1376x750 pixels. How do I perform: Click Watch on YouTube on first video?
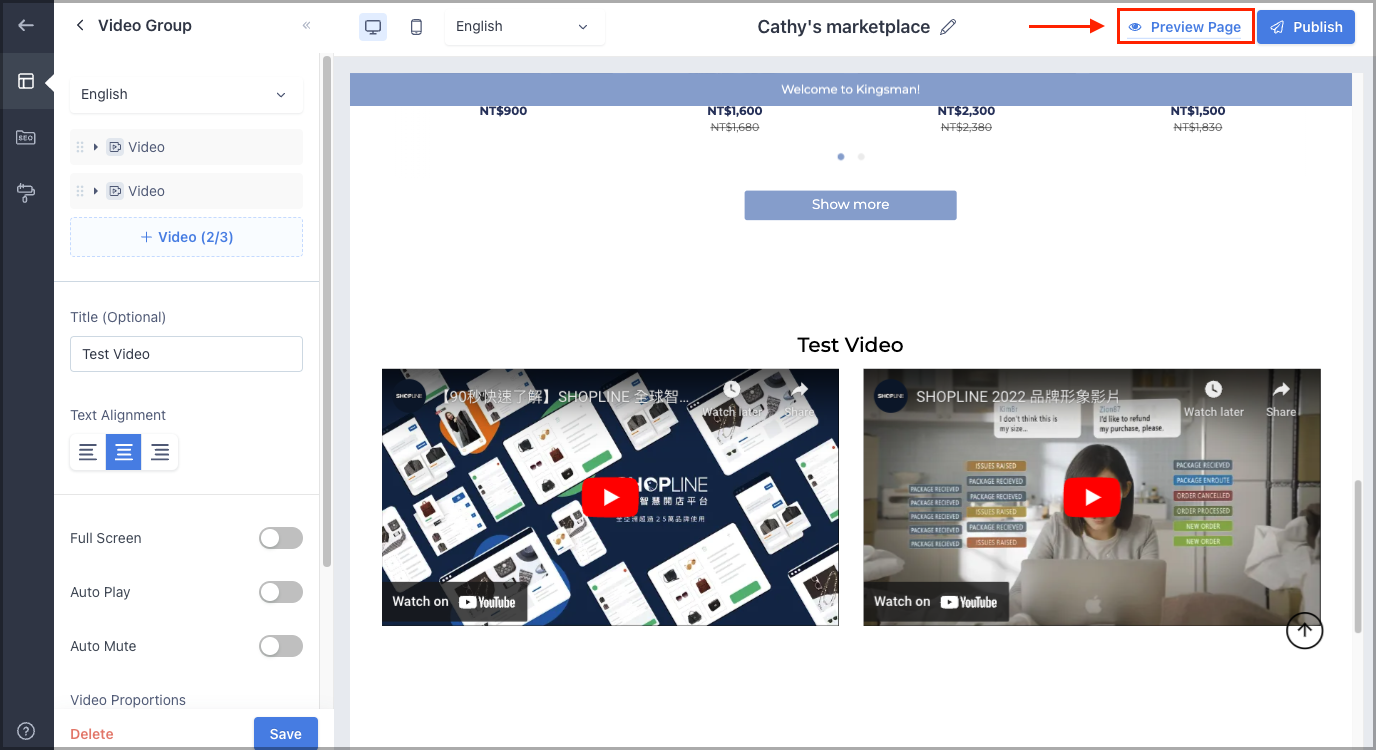[454, 602]
